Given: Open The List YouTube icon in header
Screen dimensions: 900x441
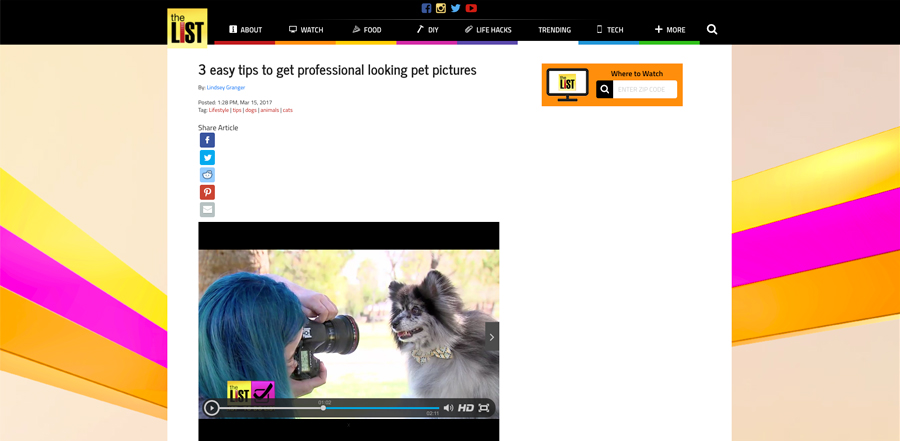Looking at the screenshot, I should [x=471, y=8].
